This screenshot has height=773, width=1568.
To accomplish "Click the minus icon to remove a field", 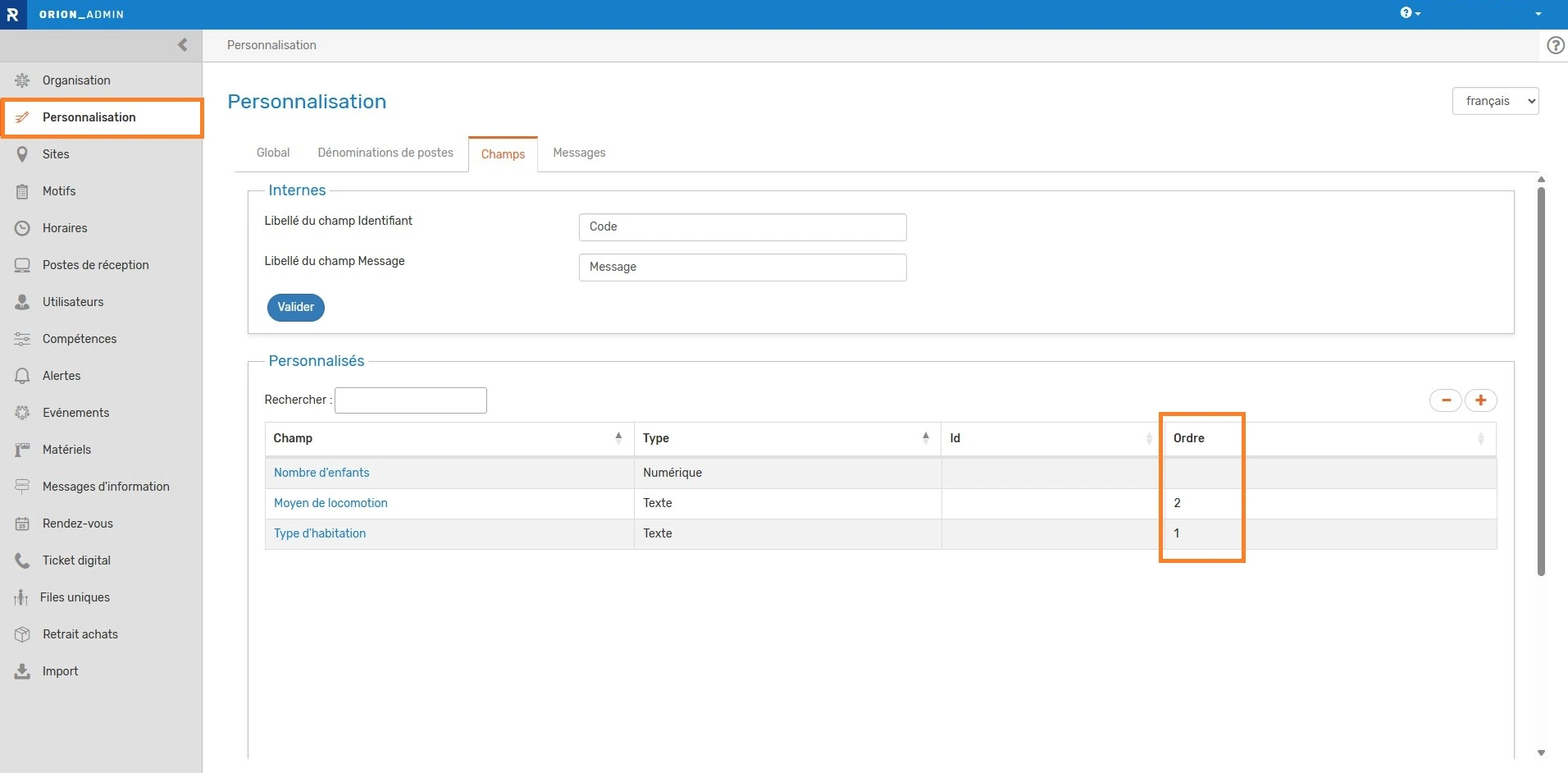I will [1446, 400].
